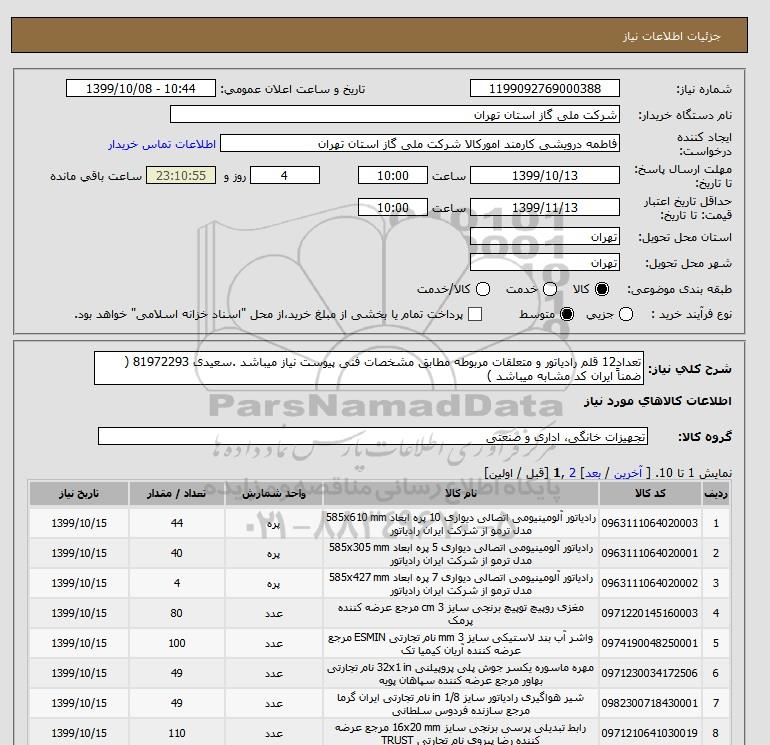770x745 pixels.
Task: Click quantity 110 in row 8
Action: coord(177,733)
